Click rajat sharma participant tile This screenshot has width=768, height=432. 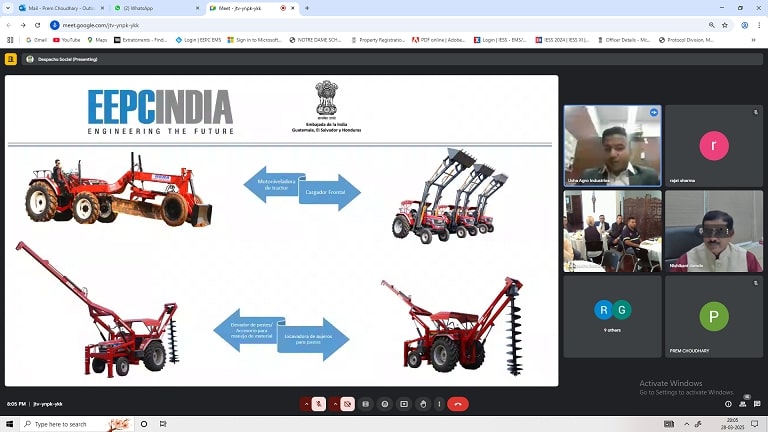714,145
